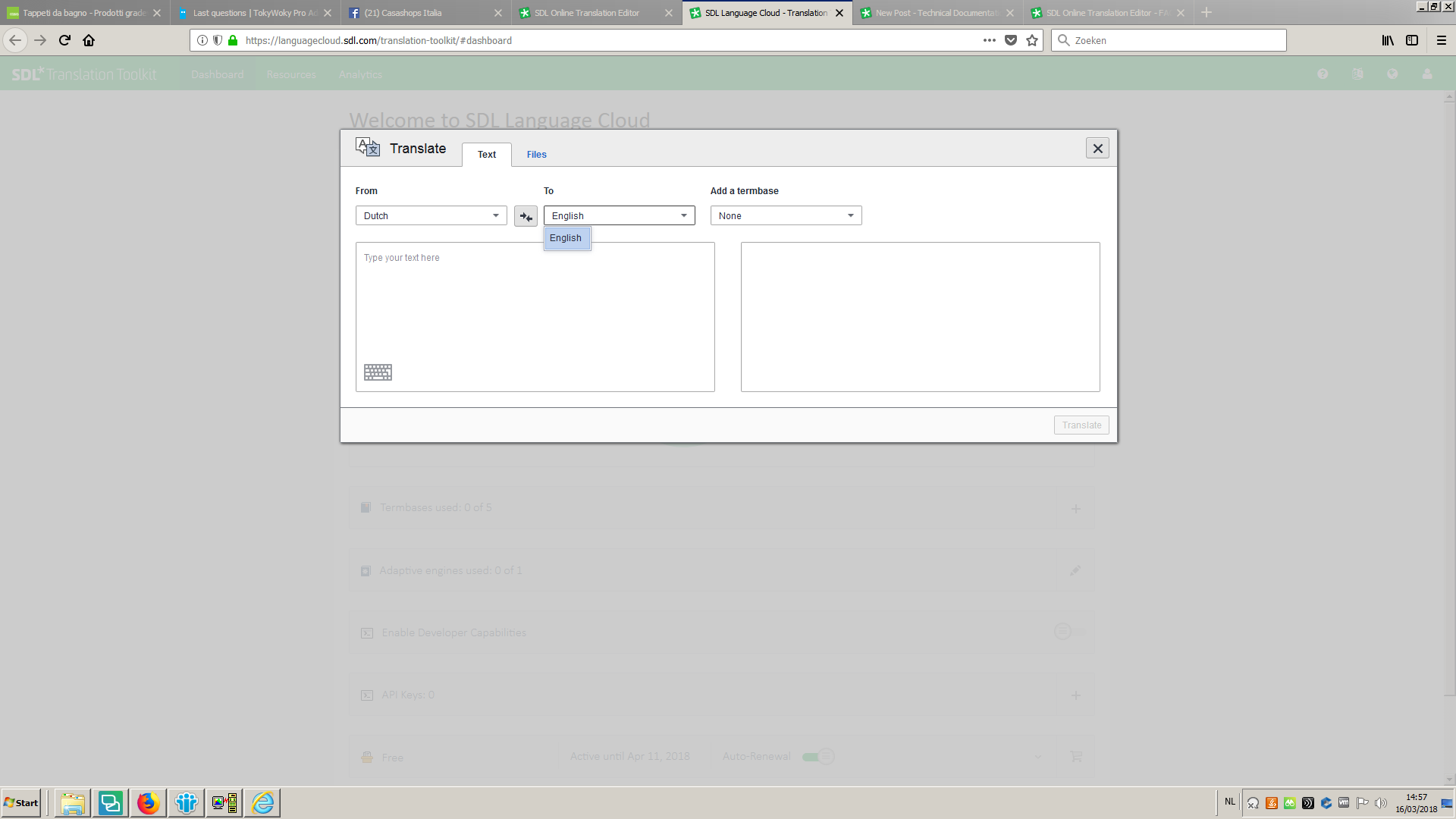Click the Firefox home icon
Image resolution: width=1456 pixels, height=819 pixels.
click(x=89, y=40)
